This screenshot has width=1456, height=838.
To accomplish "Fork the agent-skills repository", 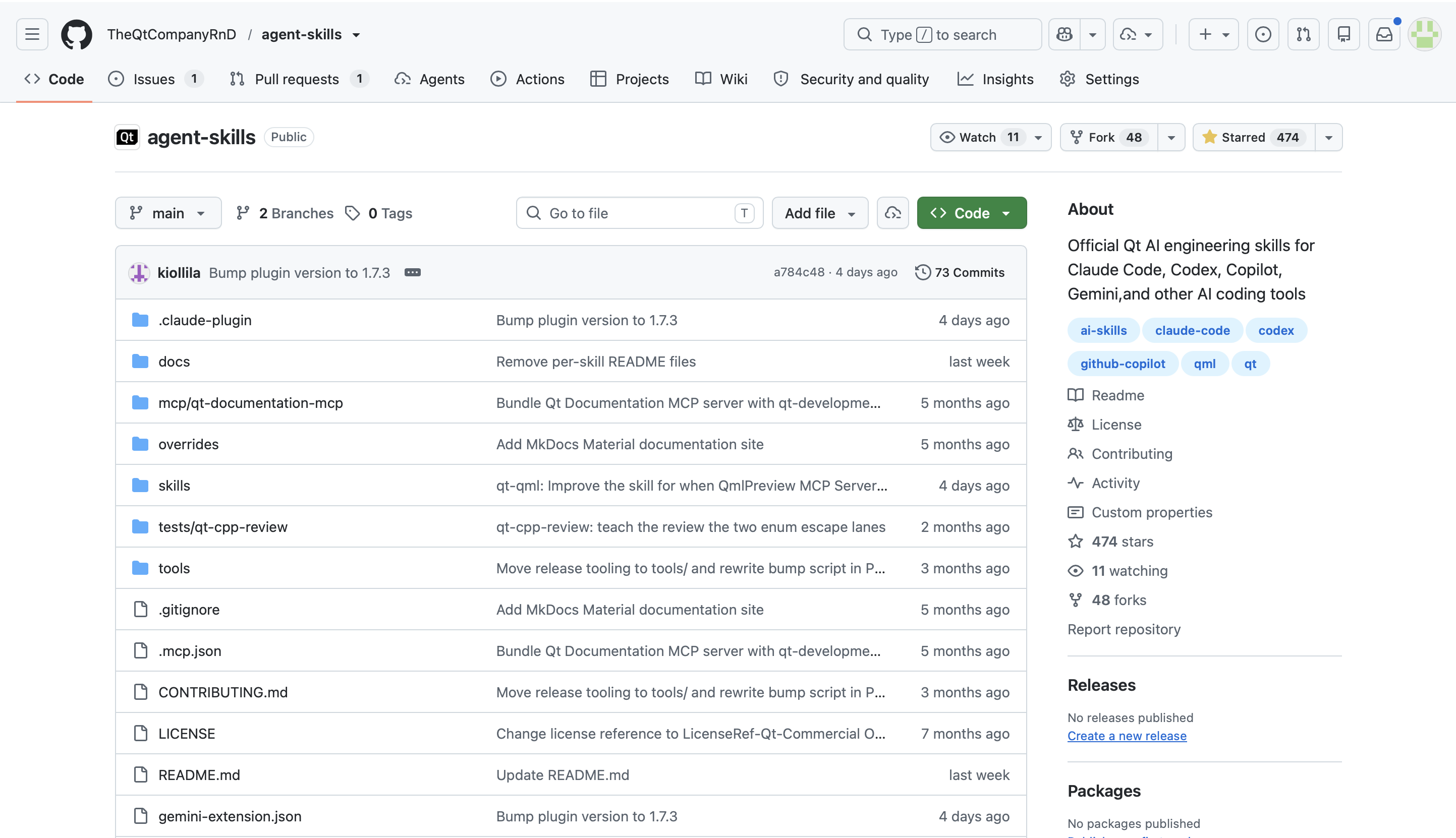I will tap(1109, 137).
